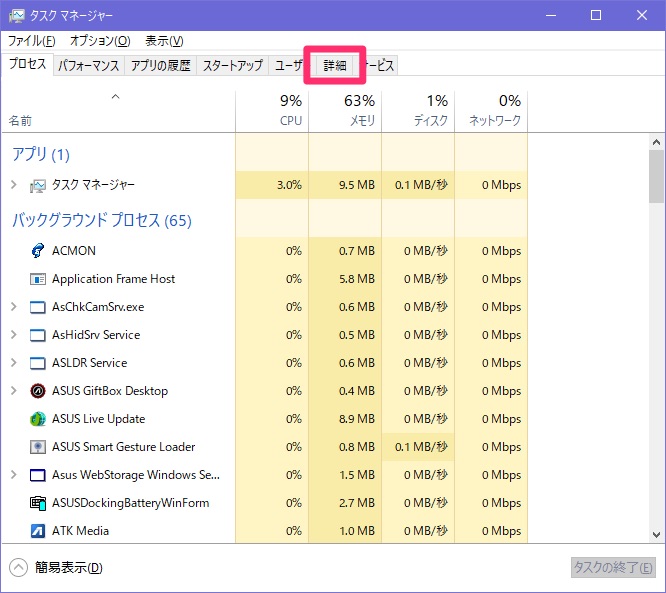This screenshot has height=593, width=666.
Task: Sort processes by ネットワーク column header
Action: click(491, 112)
